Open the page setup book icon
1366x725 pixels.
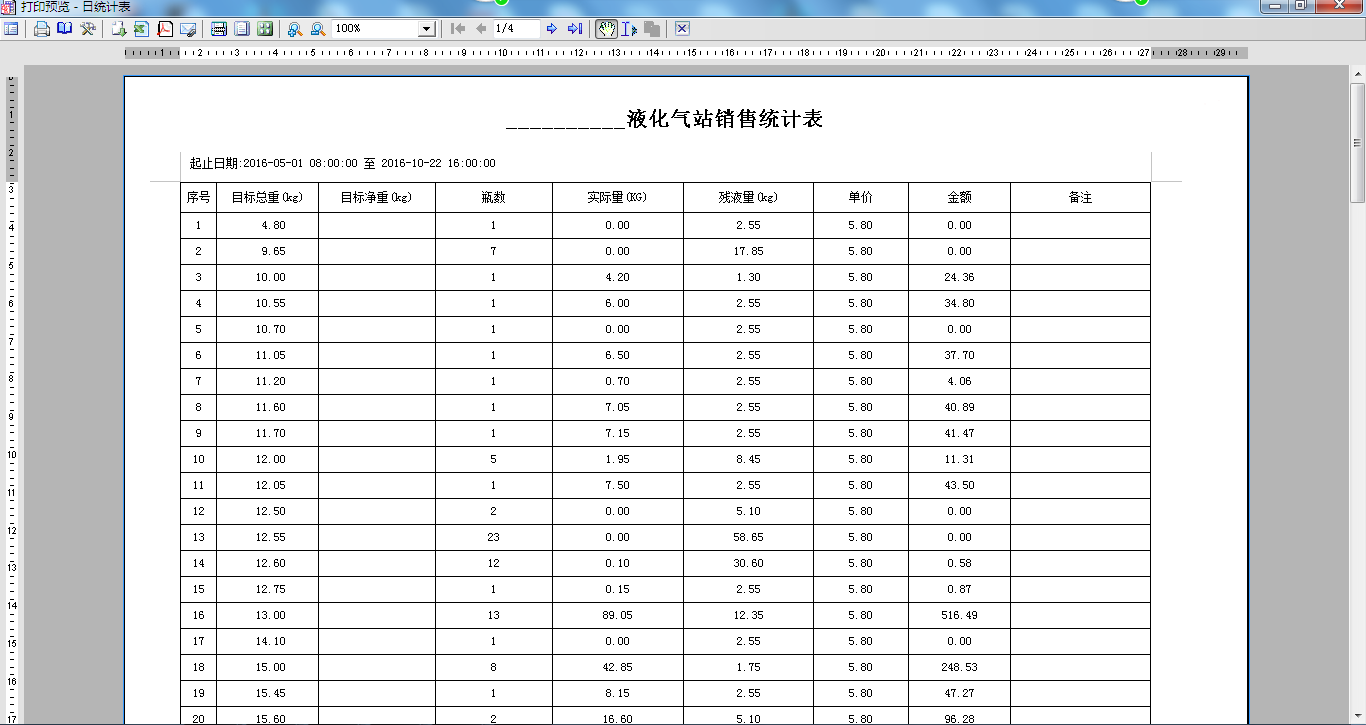coord(64,29)
